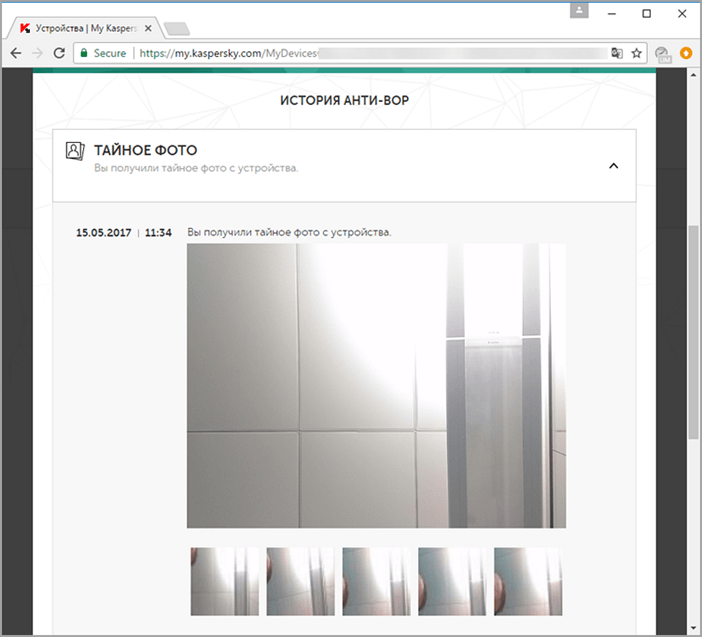The width and height of the screenshot is (702, 637).
Task: Minimize the Chrome window
Action: click(612, 14)
